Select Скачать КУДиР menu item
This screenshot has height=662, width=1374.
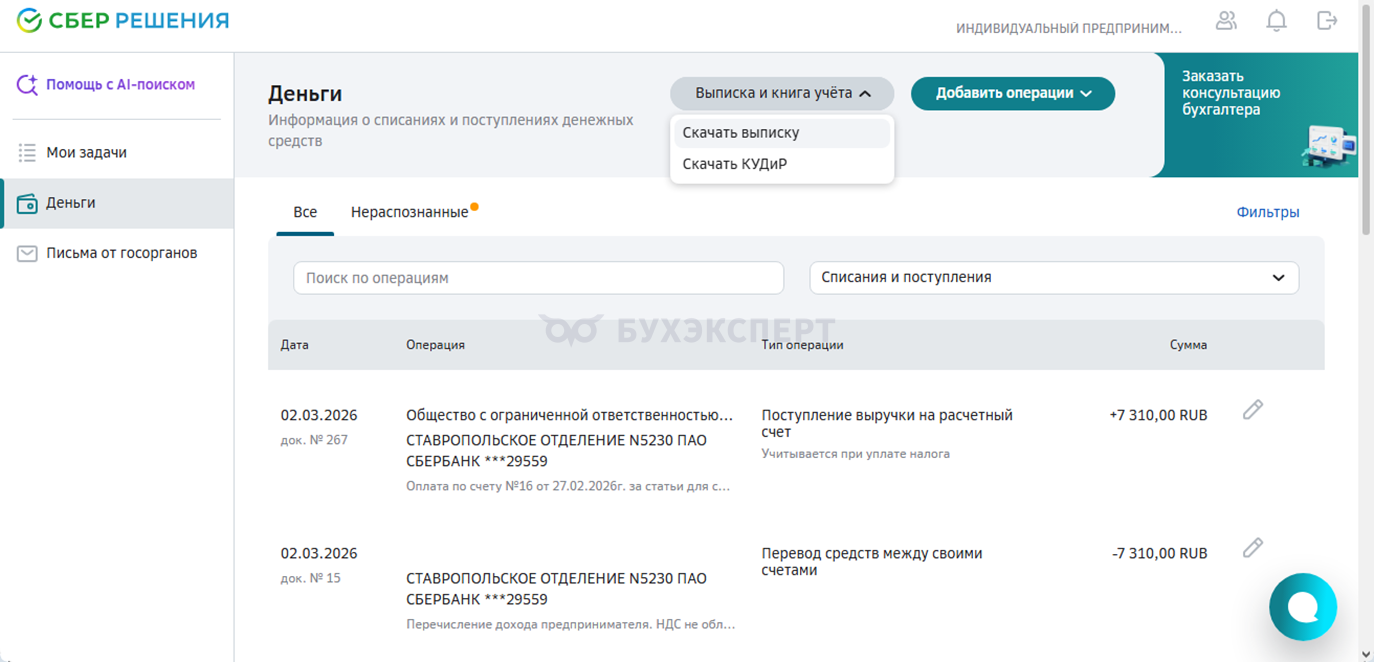coord(735,164)
